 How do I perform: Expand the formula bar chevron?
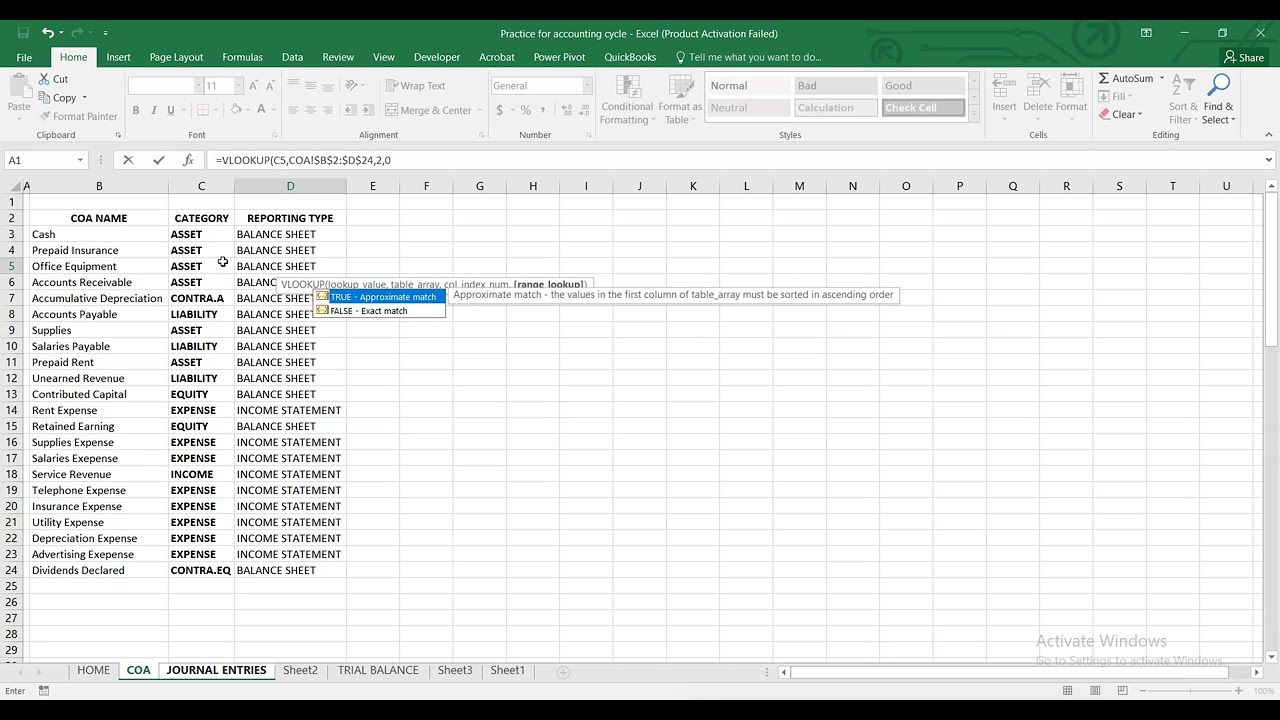click(1268, 160)
